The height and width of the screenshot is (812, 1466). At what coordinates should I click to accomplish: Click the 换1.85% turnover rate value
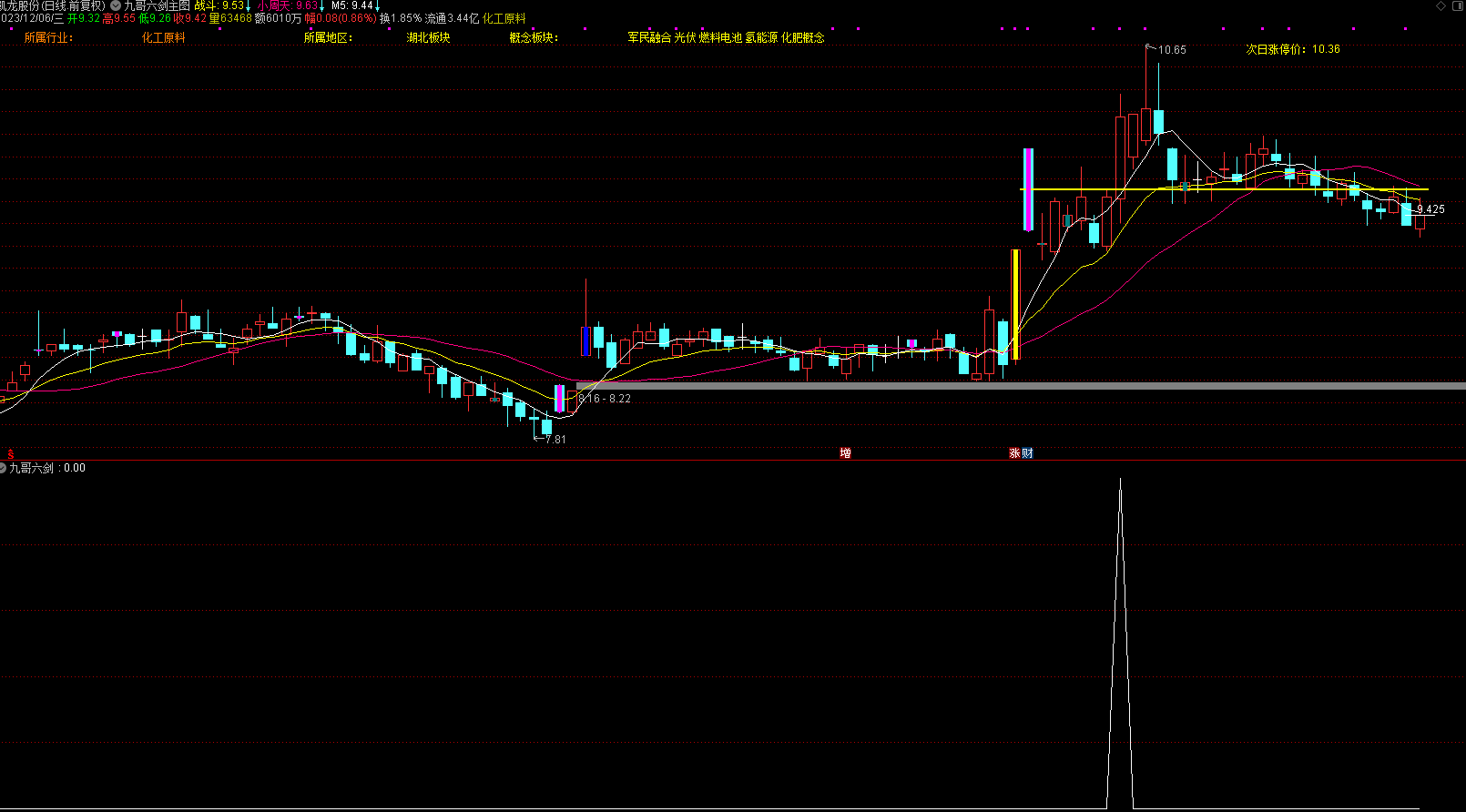[401, 18]
